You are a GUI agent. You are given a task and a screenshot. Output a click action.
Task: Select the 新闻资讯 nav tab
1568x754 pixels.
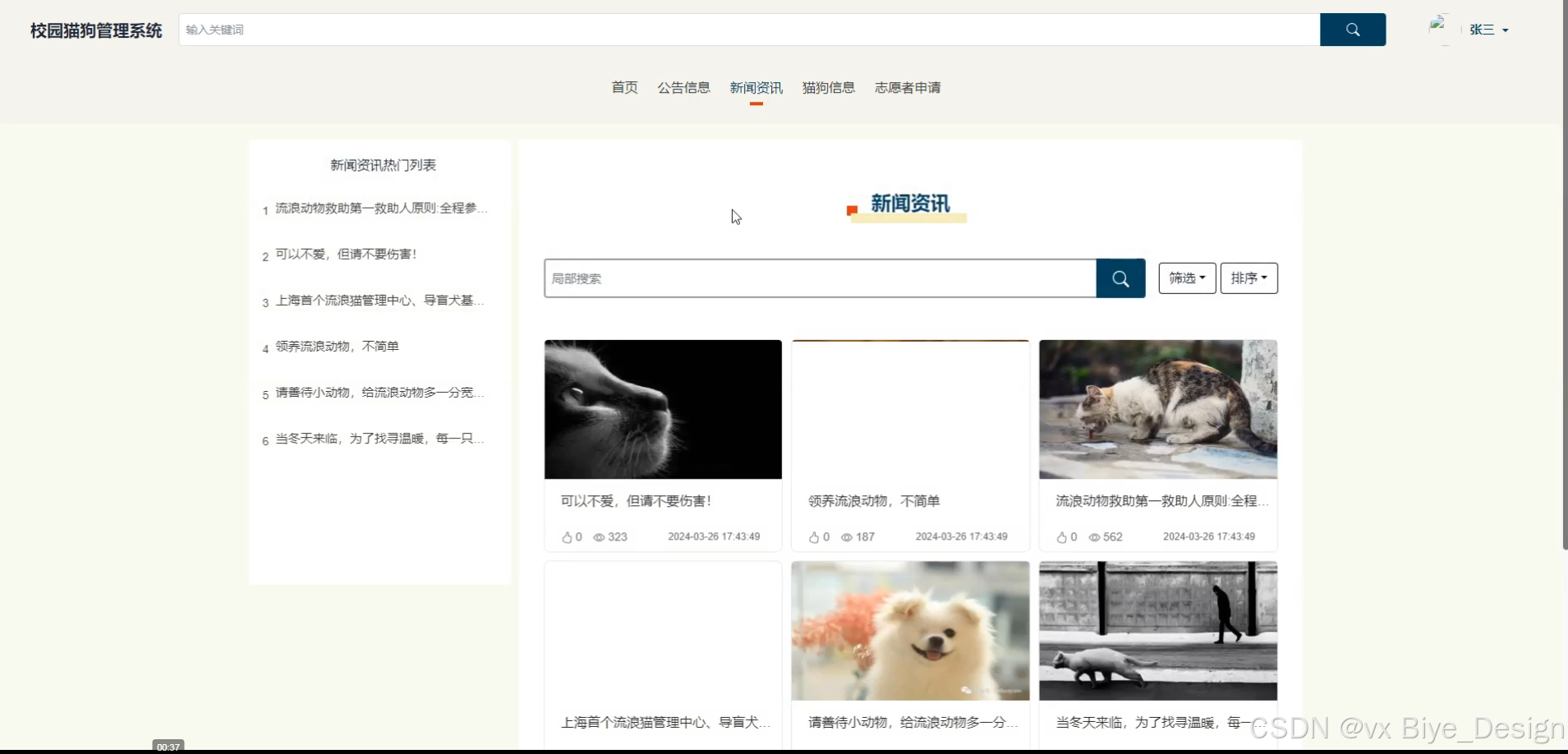(x=756, y=87)
